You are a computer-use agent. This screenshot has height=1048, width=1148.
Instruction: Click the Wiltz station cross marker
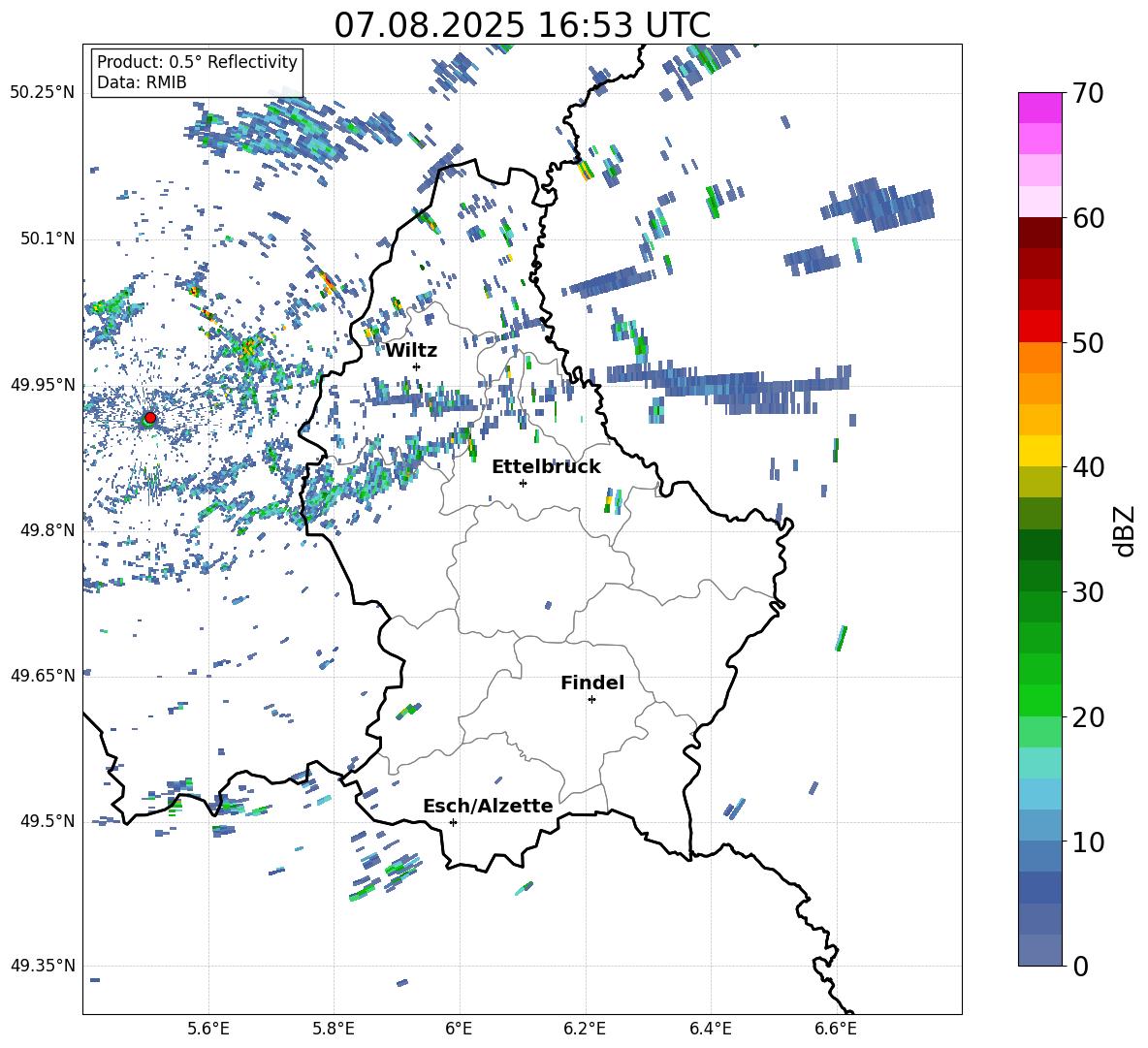click(417, 366)
